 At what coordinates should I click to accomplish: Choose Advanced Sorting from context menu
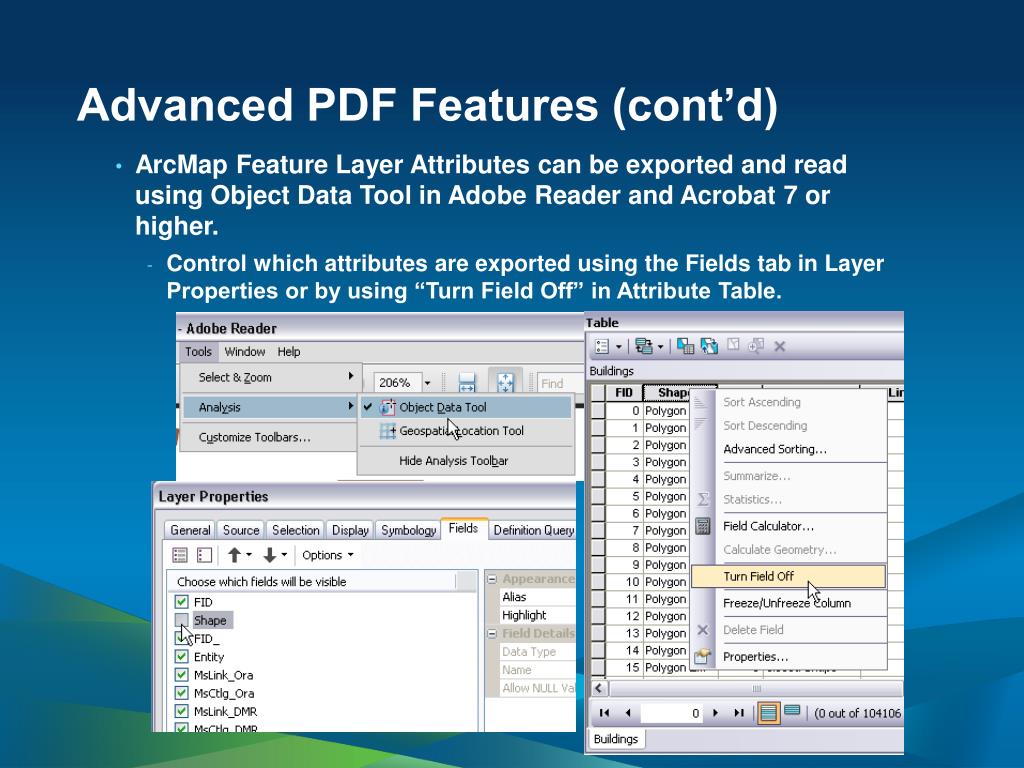pos(788,449)
